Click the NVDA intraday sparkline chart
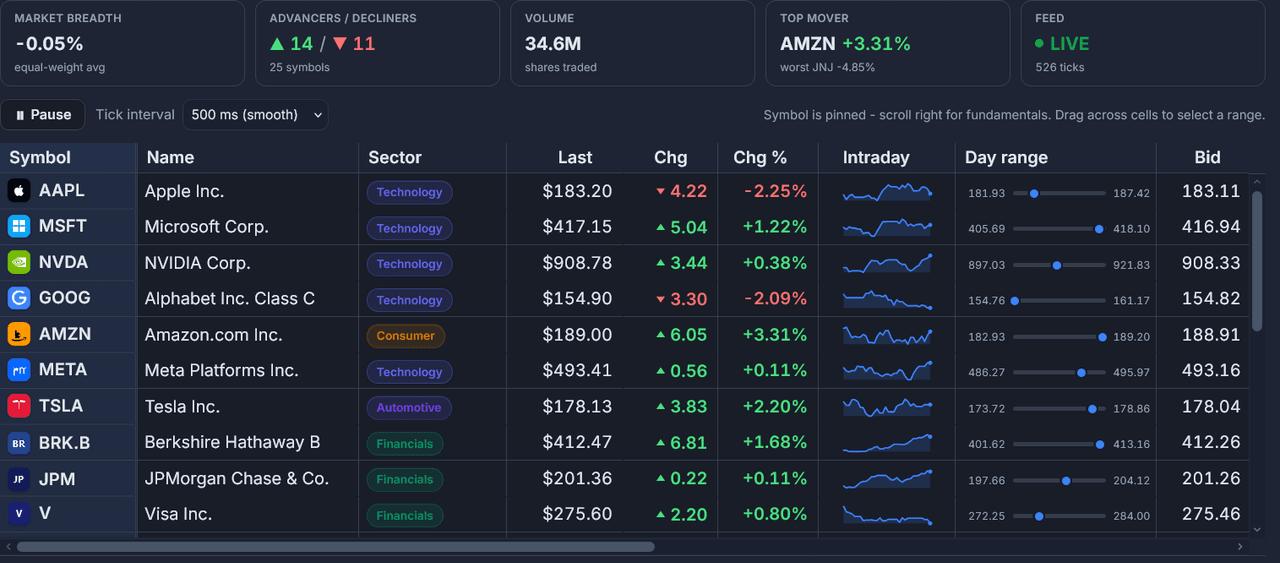Screen dimensions: 1280x563 887,263
